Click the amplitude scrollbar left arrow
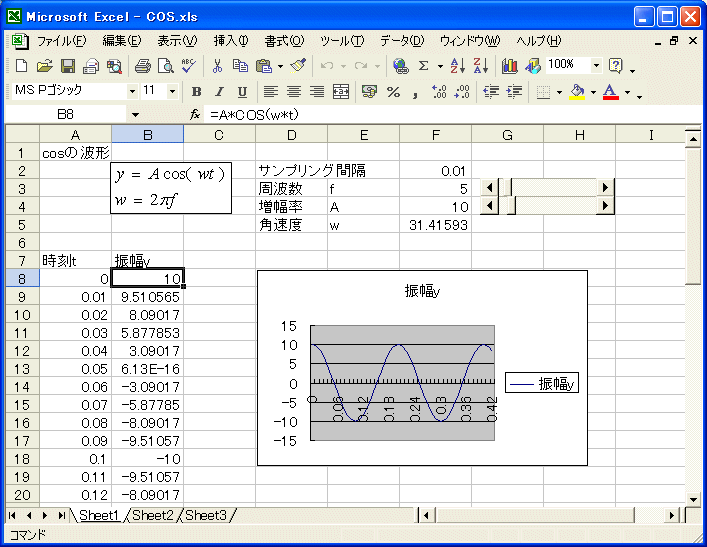707x547 pixels. [489, 206]
